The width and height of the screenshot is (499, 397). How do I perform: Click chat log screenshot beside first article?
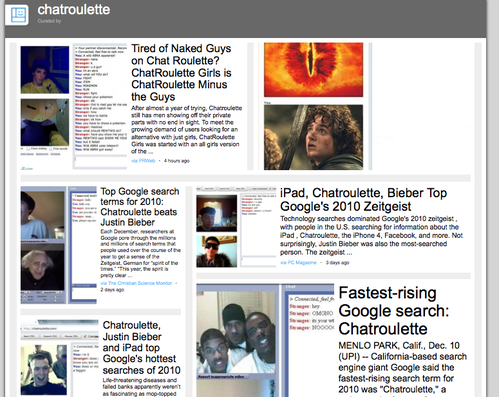(x=100, y=105)
